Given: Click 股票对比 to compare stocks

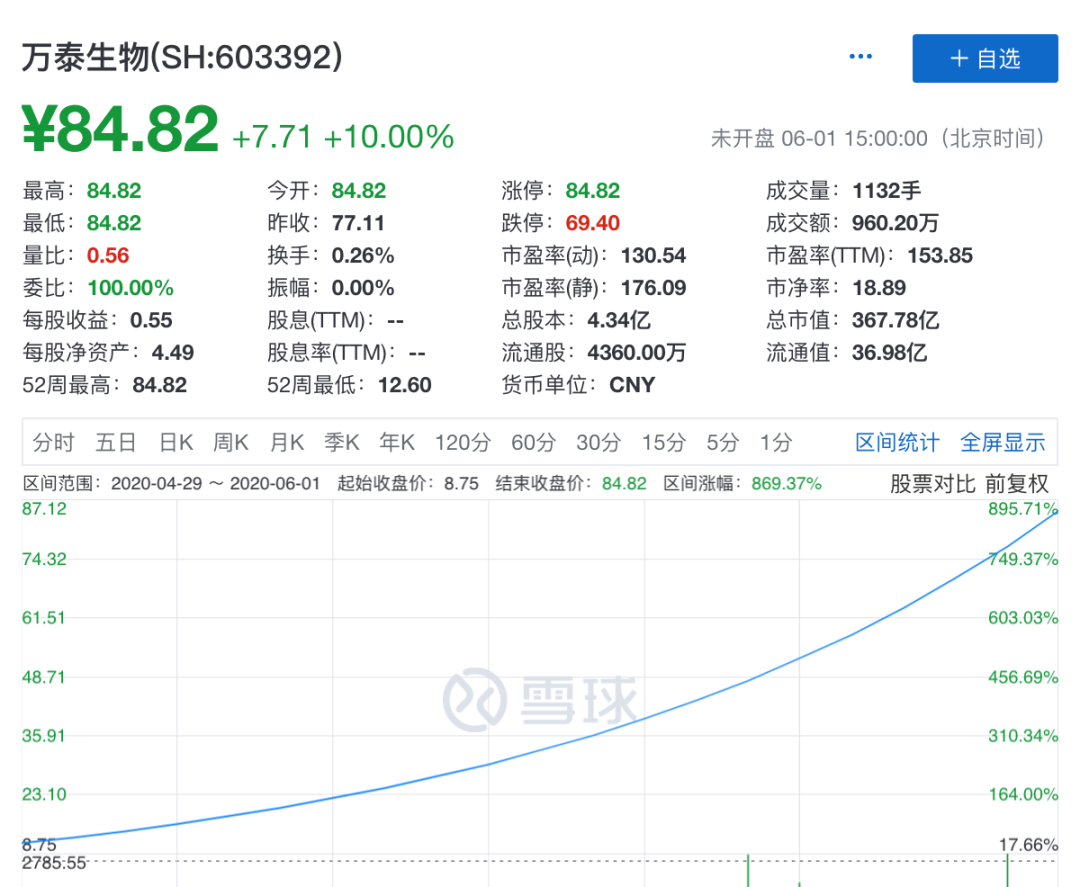Looking at the screenshot, I should (x=932, y=484).
